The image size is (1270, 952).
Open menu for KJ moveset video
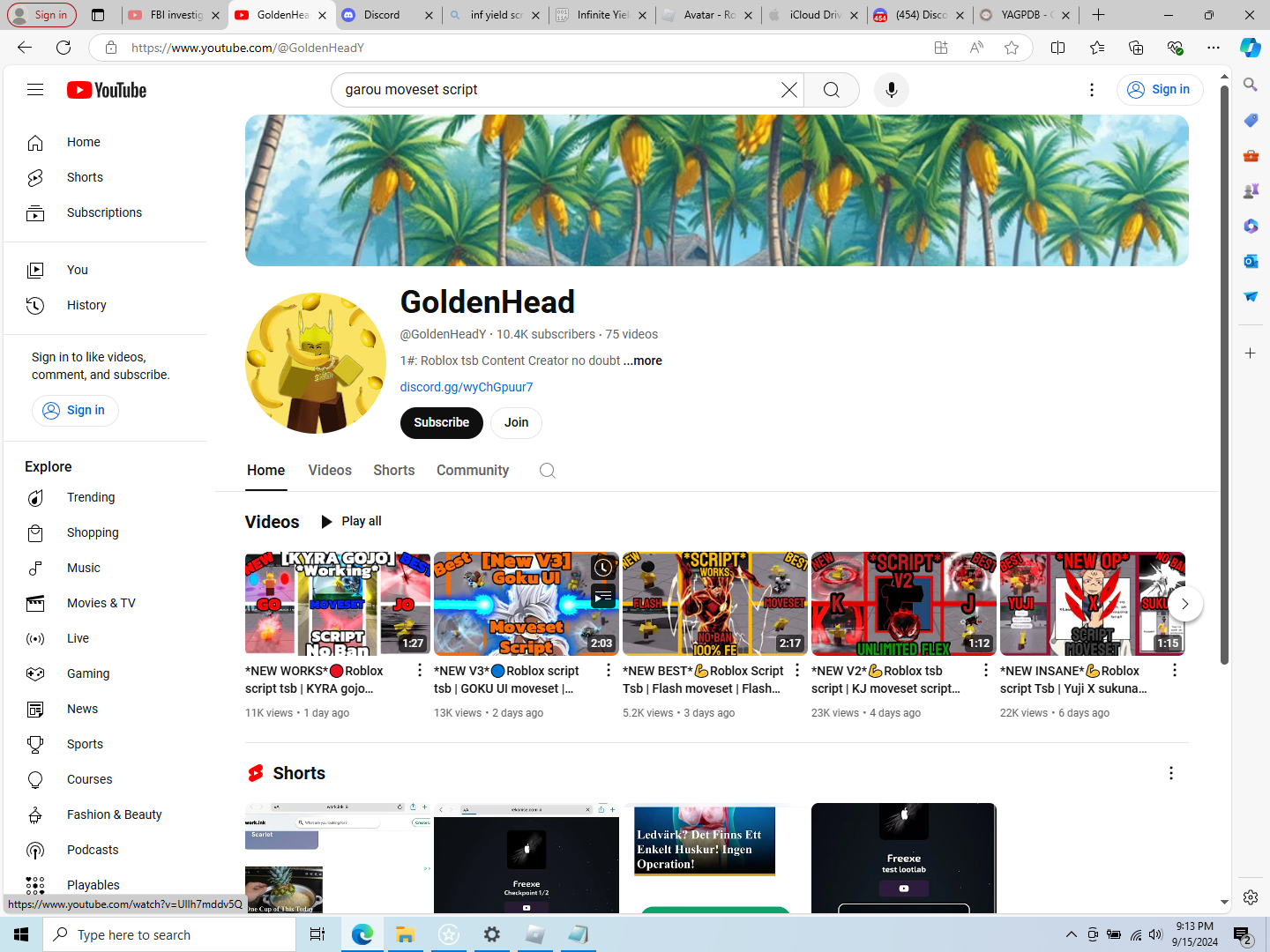[986, 670]
